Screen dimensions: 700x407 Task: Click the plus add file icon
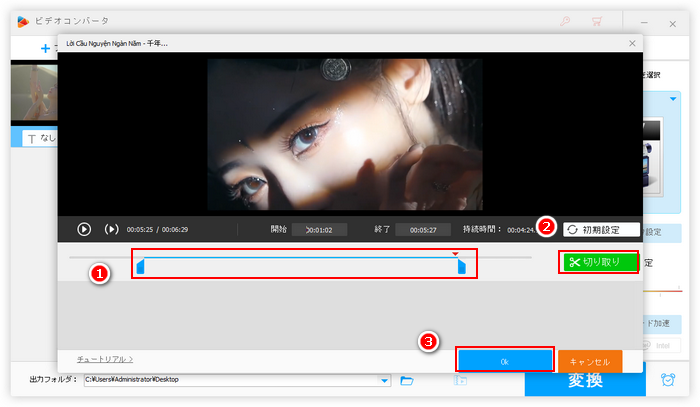coord(45,47)
